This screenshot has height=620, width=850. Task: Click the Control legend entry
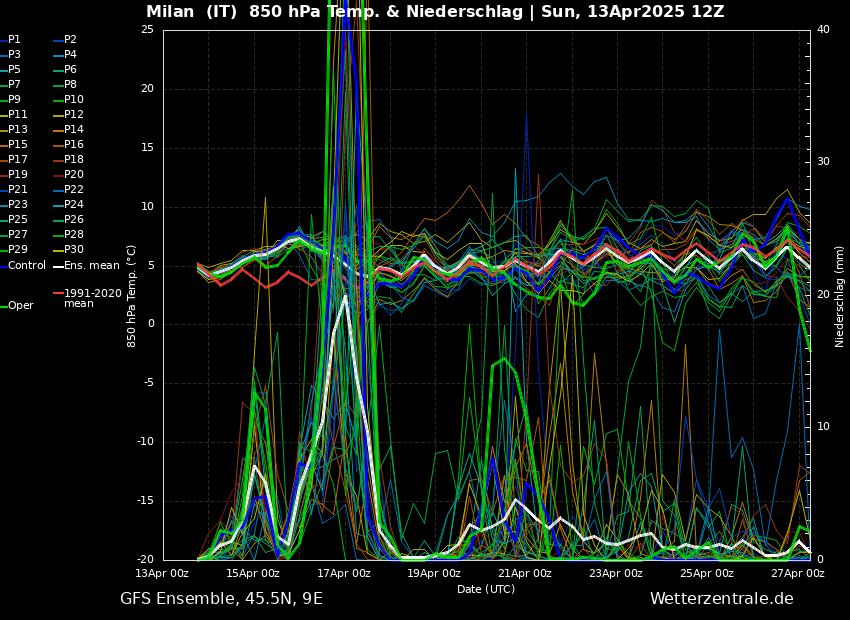[27, 266]
